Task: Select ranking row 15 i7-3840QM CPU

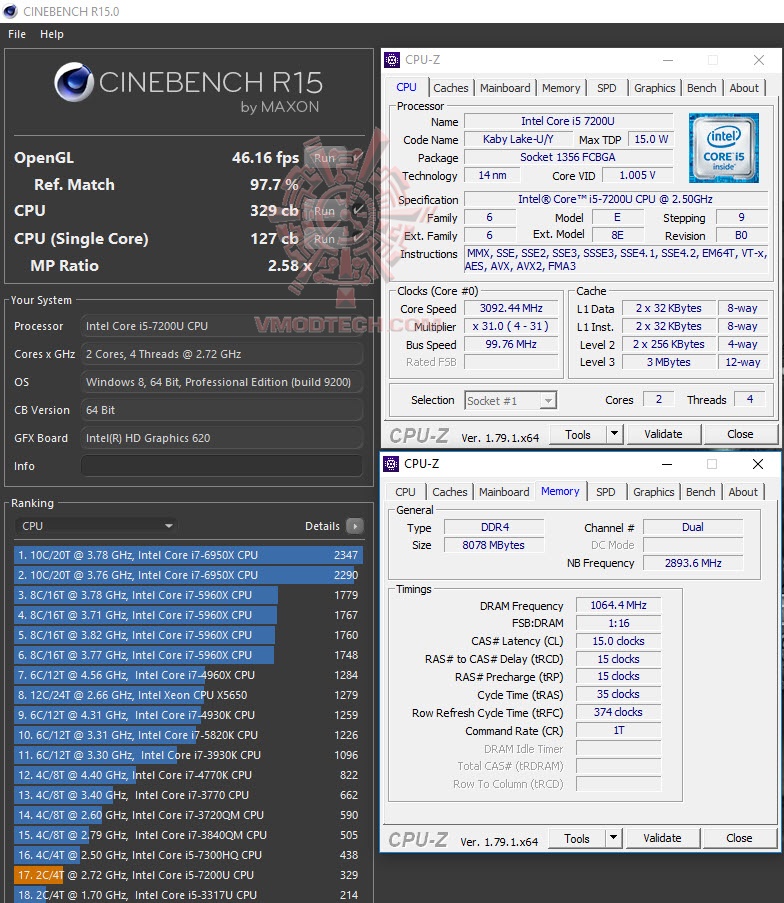Action: (x=188, y=835)
